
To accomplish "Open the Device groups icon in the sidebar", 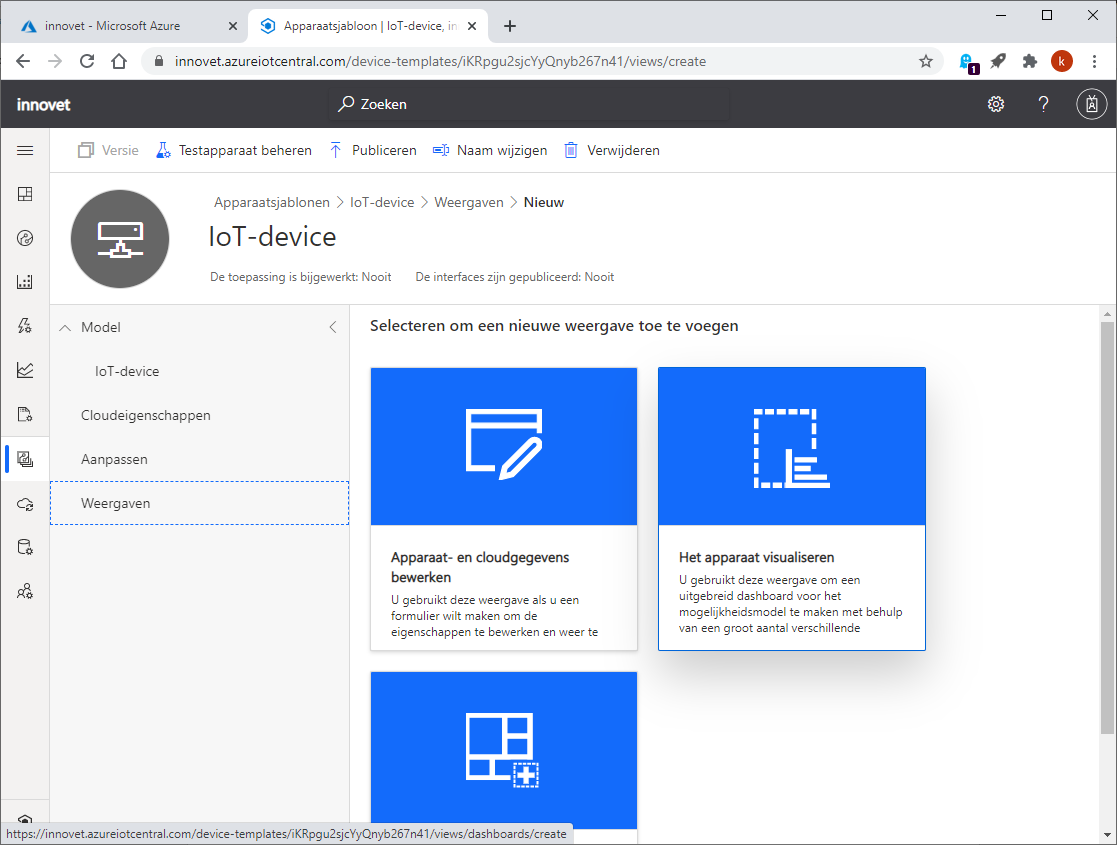I will point(25,282).
